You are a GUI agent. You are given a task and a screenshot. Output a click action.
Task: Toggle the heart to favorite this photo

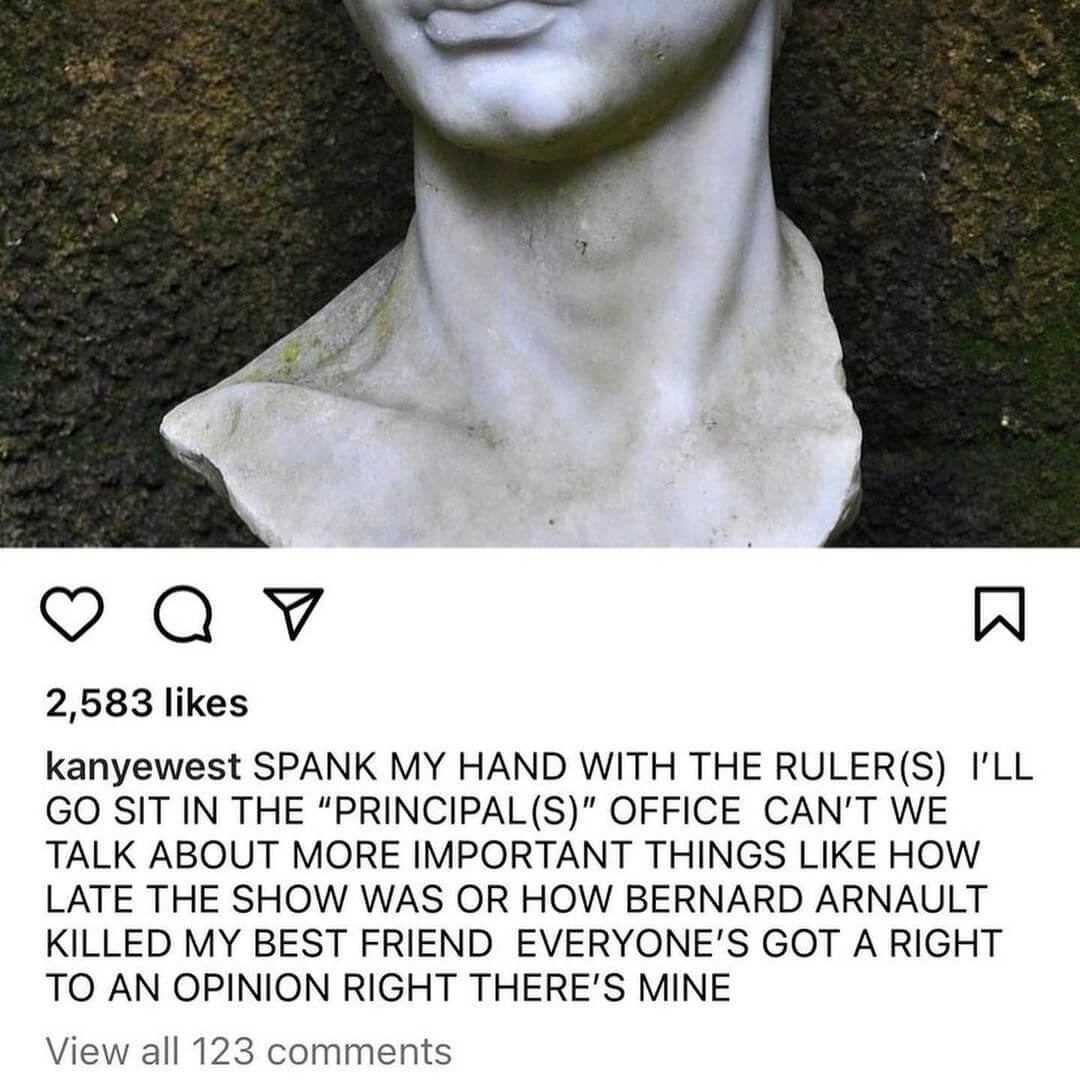(x=72, y=614)
